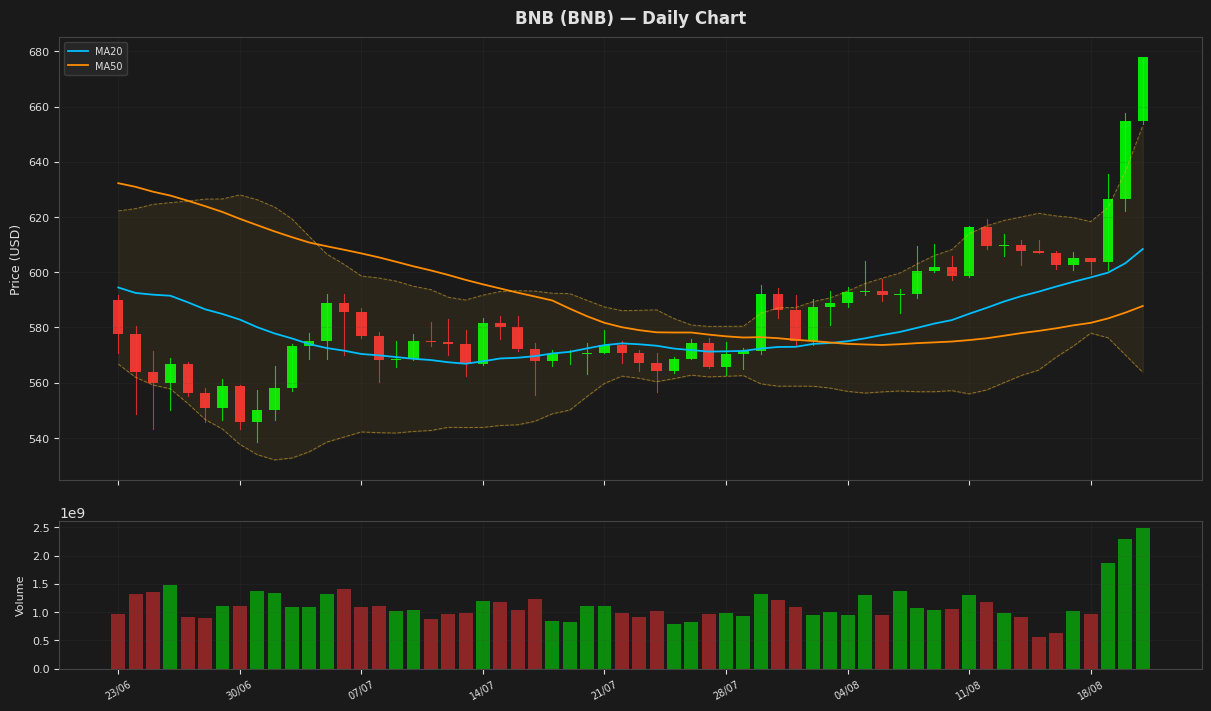The height and width of the screenshot is (711, 1211).
Task: Click the 21/07 date label
Action: tap(603, 690)
